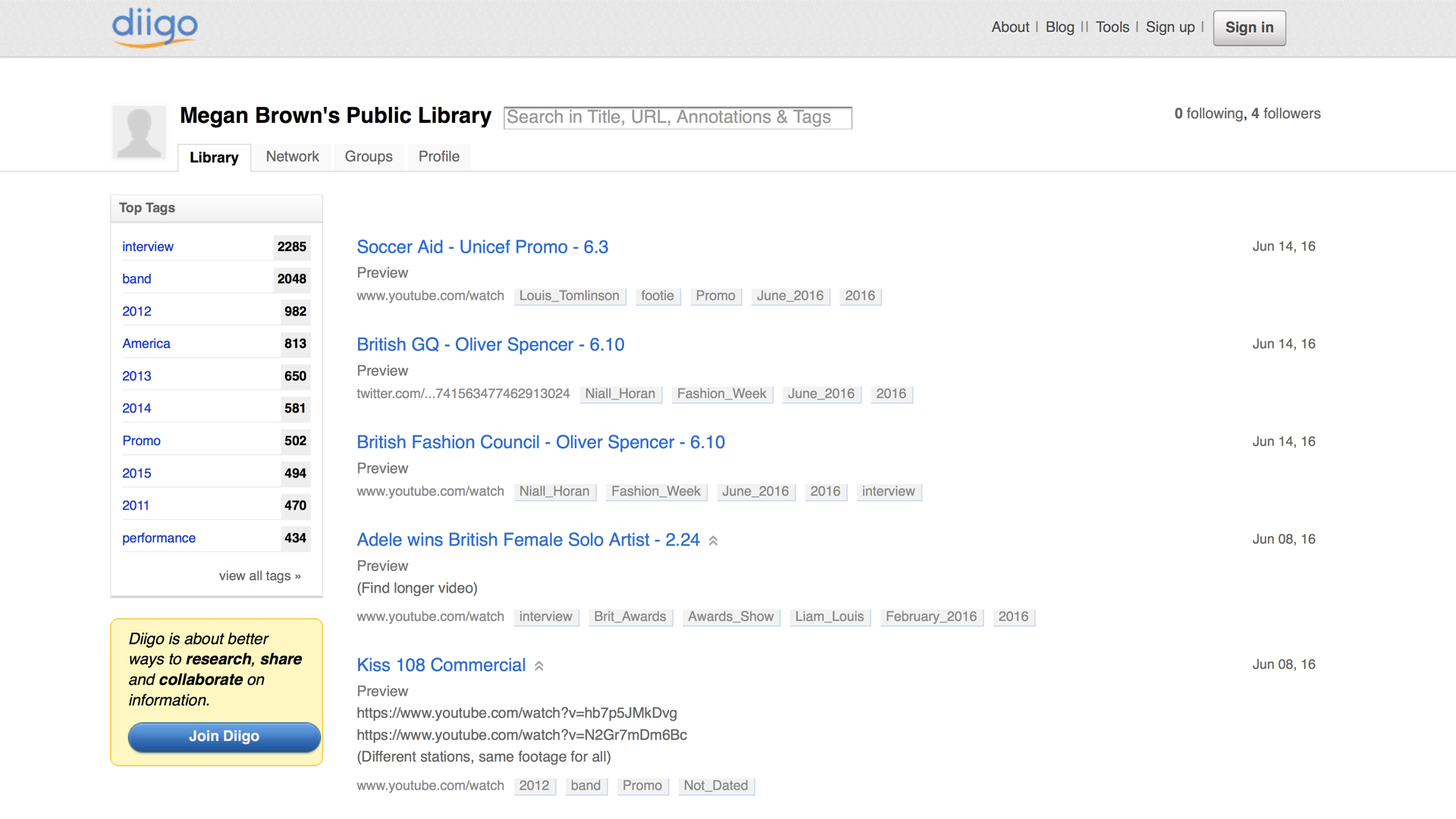Viewport: 1456px width, 819px height.
Task: Focus the library search field
Action: (678, 118)
